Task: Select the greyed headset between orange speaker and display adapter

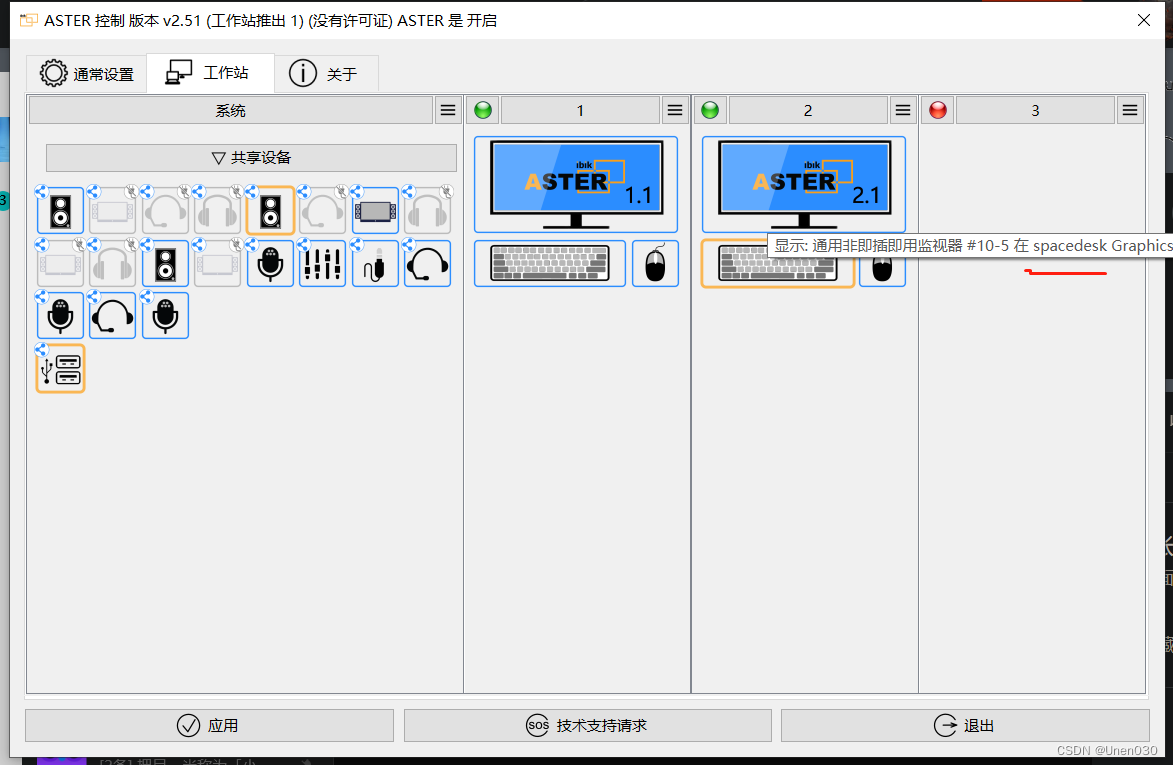Action: pos(322,212)
